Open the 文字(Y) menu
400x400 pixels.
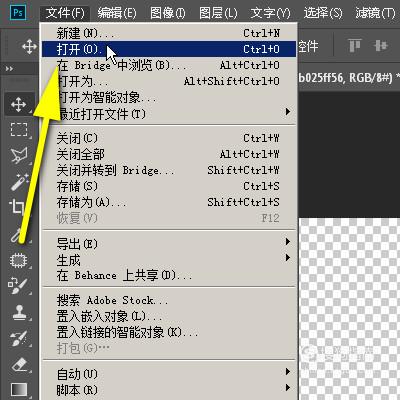point(270,13)
